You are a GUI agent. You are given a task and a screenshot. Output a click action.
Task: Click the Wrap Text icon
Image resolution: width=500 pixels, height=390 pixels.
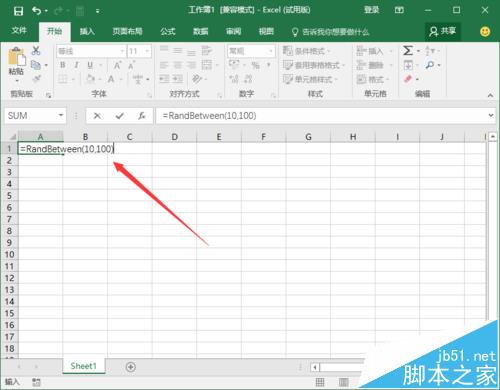[x=207, y=51]
